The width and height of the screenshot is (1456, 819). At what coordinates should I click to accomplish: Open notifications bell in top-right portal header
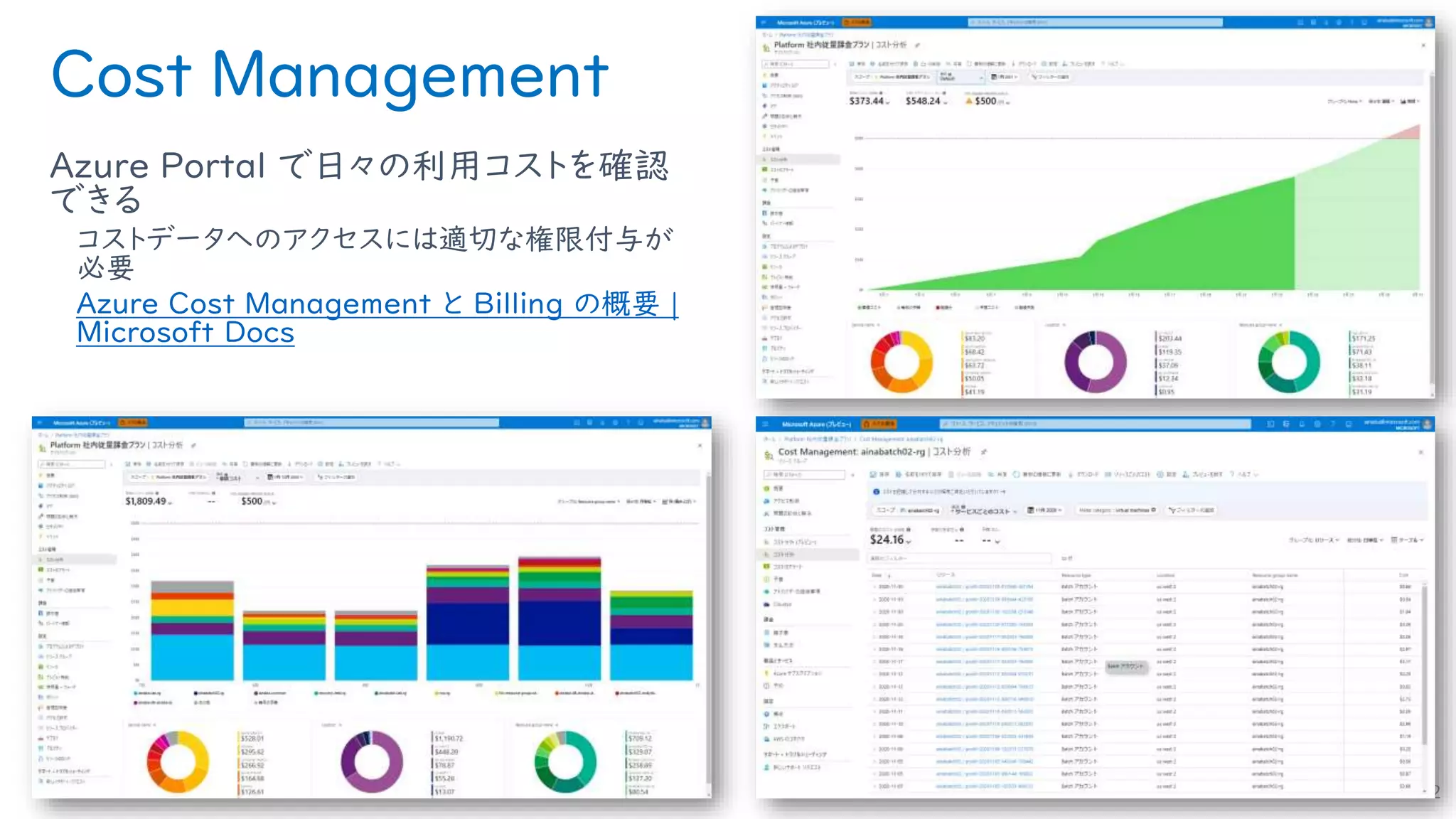1326,23
